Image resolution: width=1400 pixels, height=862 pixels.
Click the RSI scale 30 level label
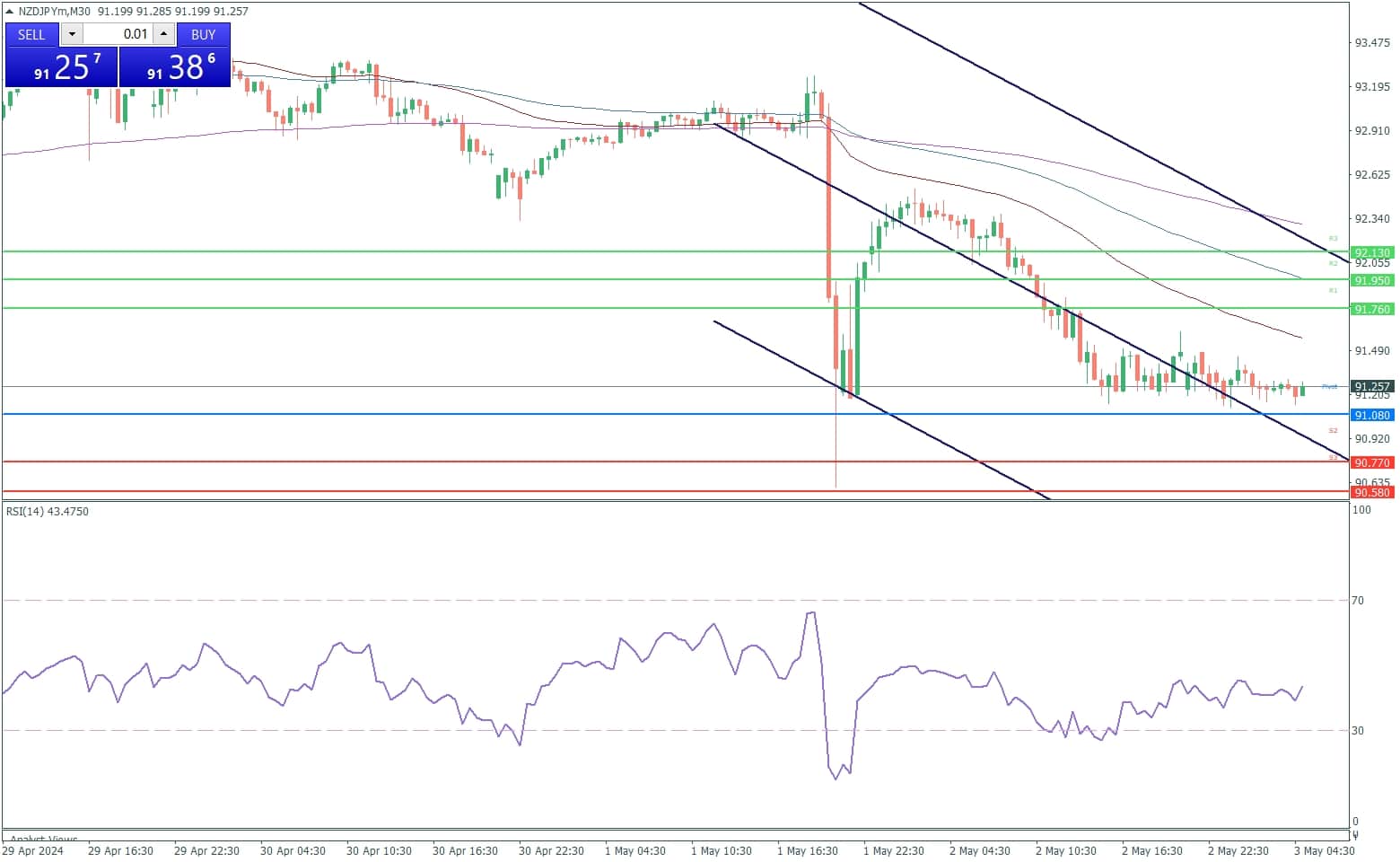(1359, 731)
